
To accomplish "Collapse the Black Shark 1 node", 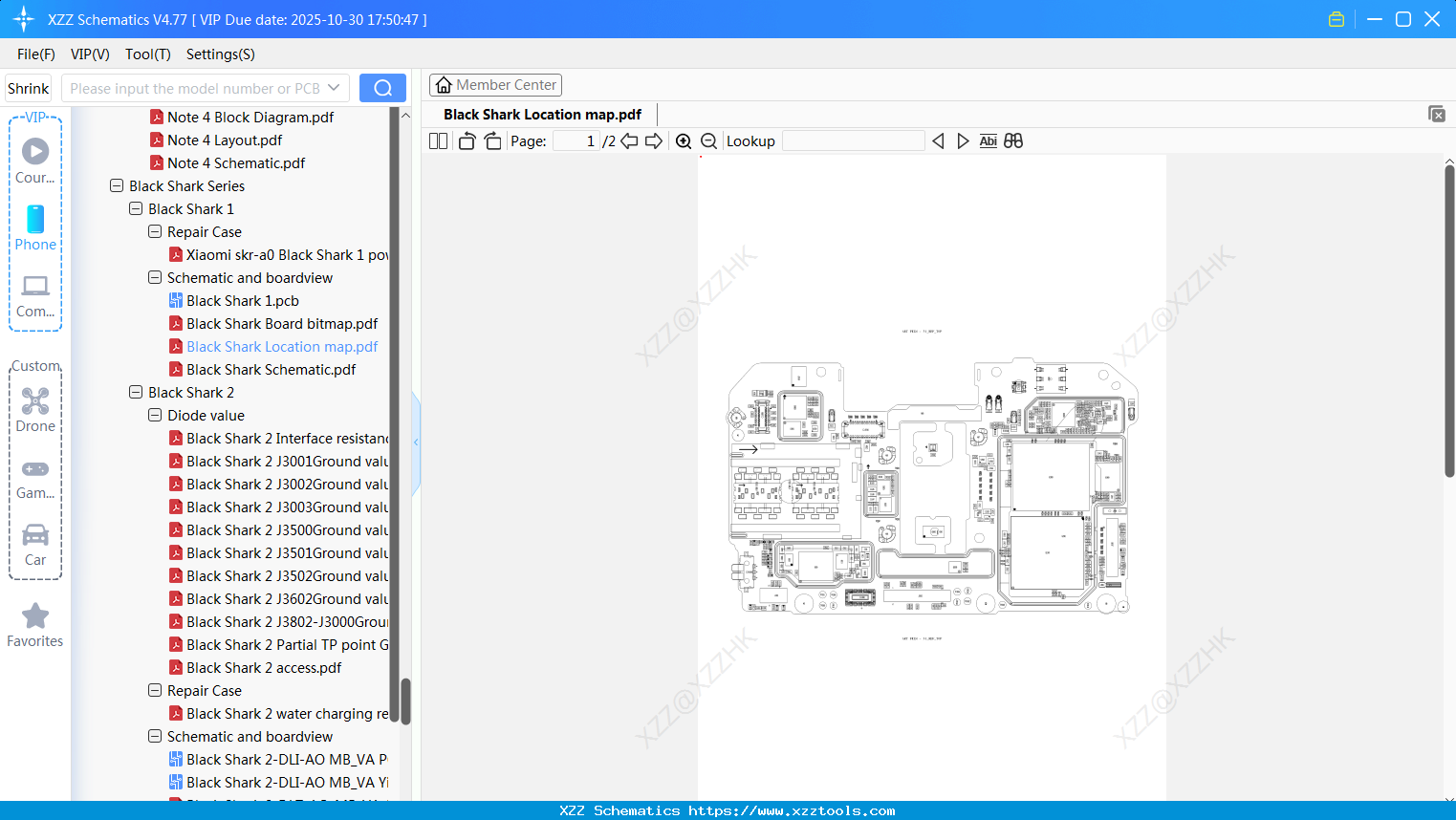I will click(136, 209).
